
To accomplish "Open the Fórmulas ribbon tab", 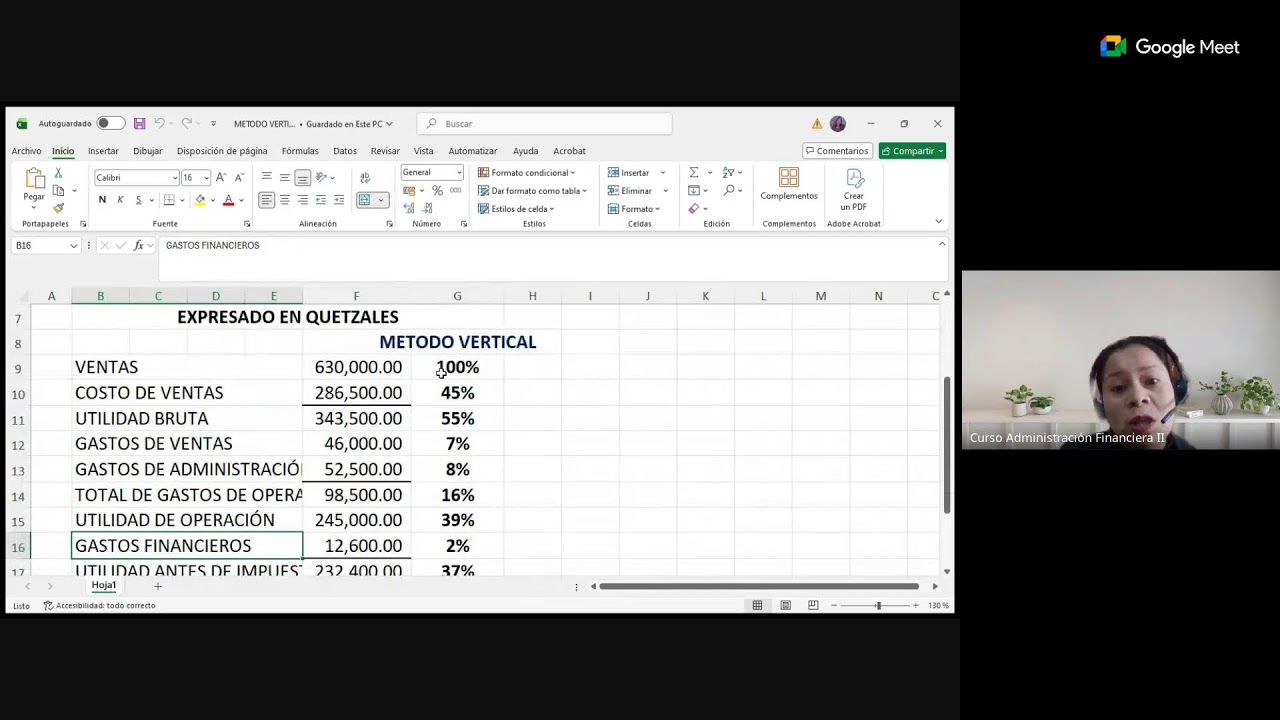I will coord(300,151).
